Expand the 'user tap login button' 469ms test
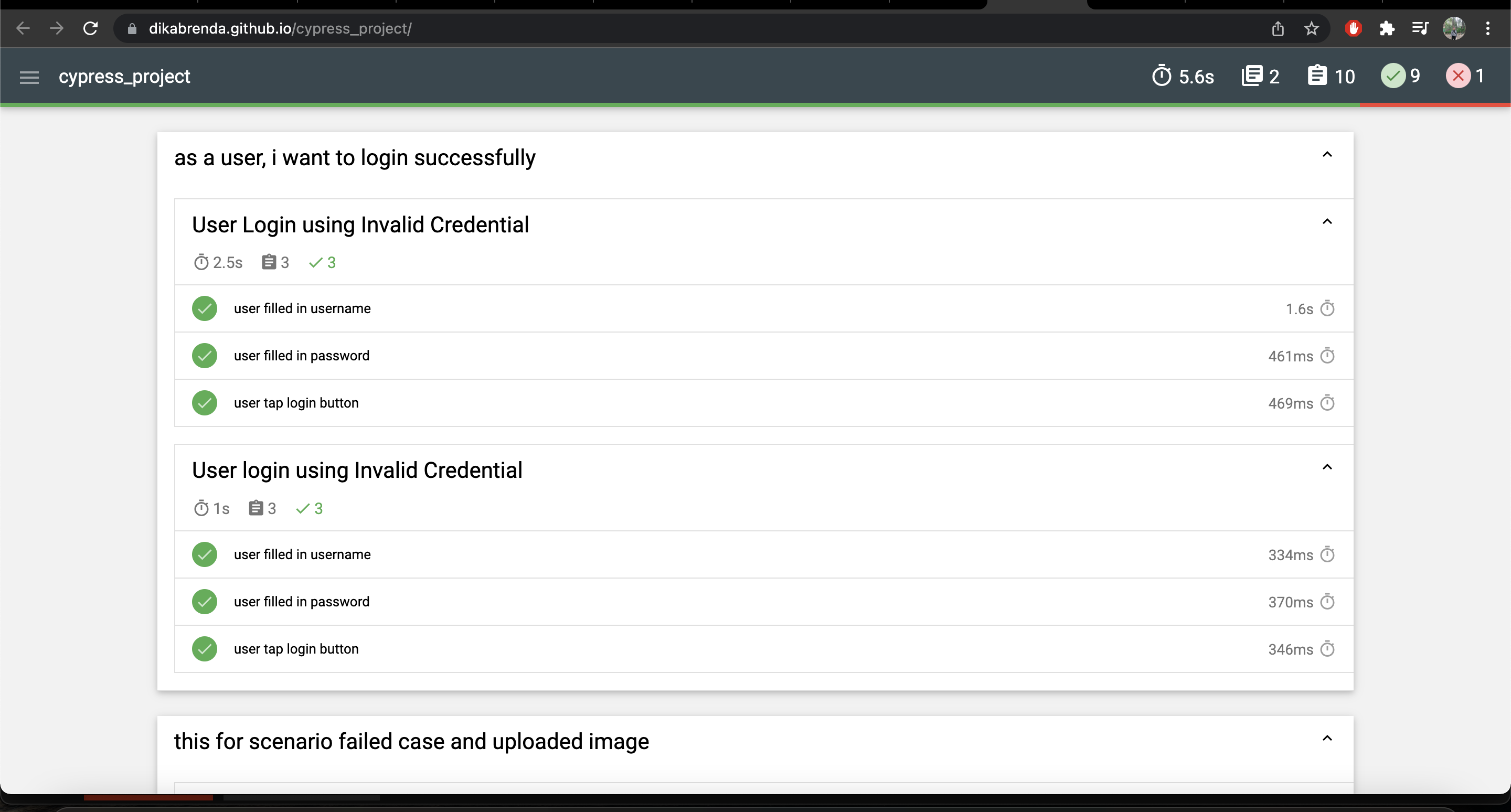The image size is (1511, 812). (x=764, y=403)
